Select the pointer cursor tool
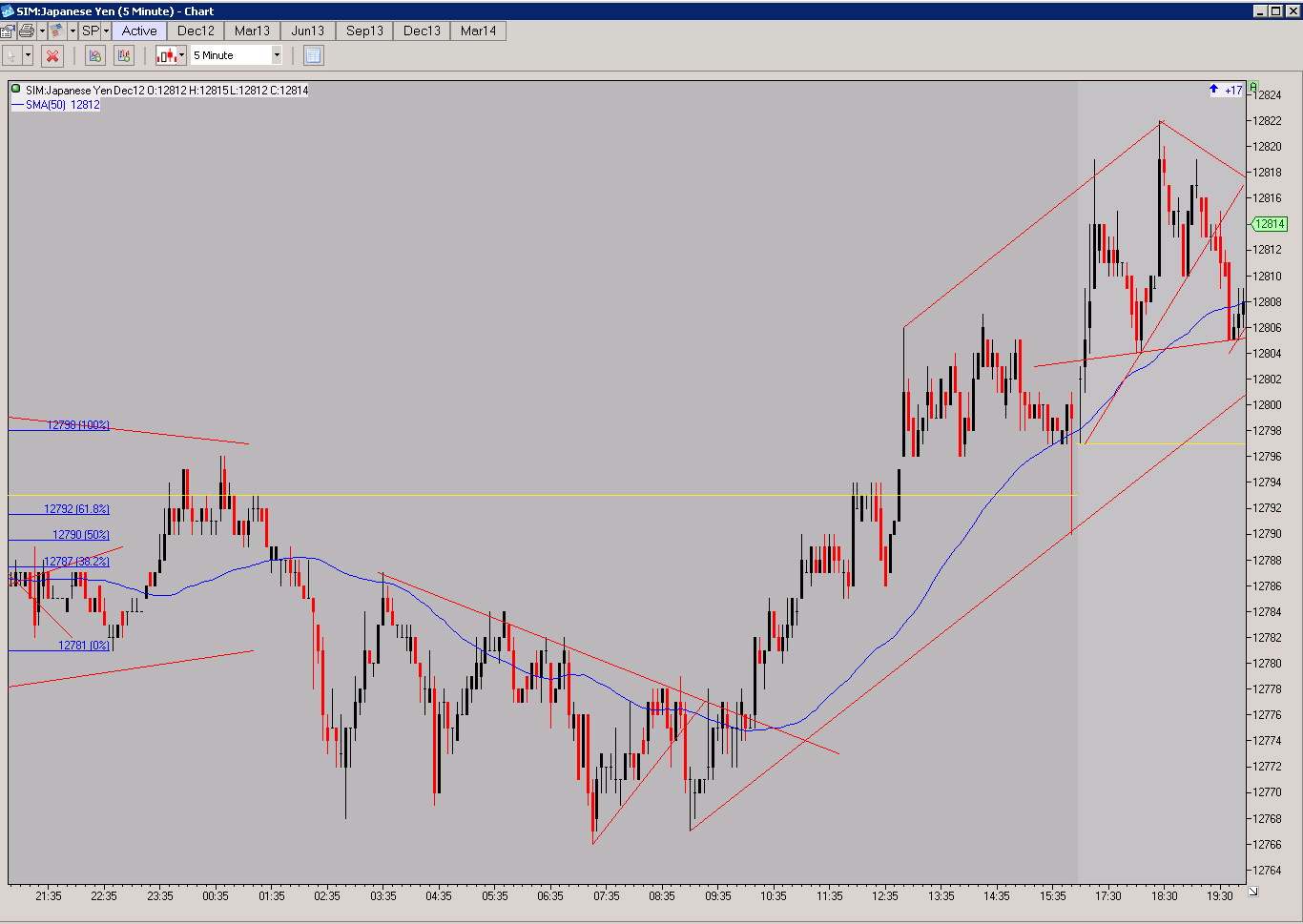The image size is (1303, 924). pos(12,55)
